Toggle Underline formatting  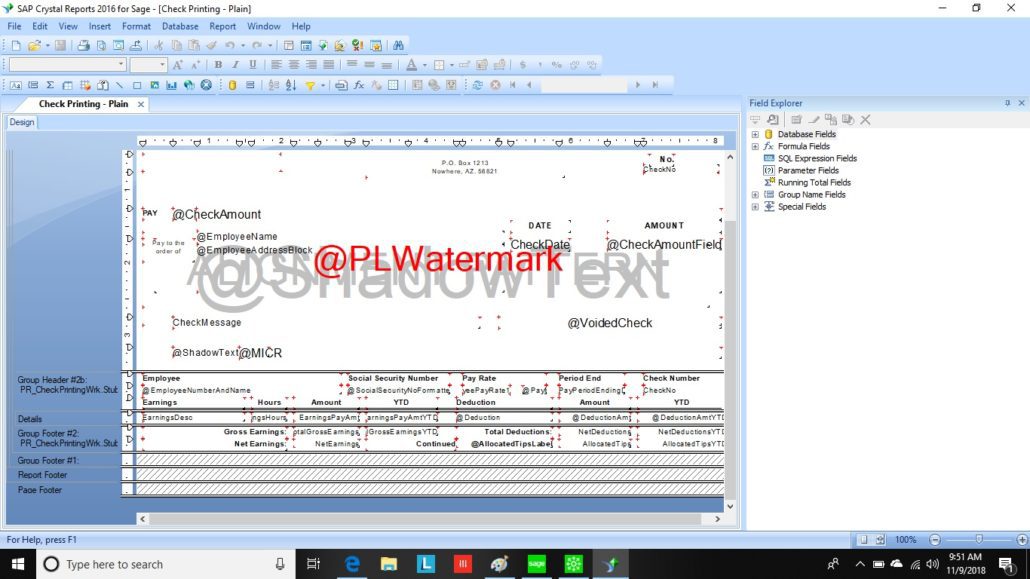click(x=251, y=65)
